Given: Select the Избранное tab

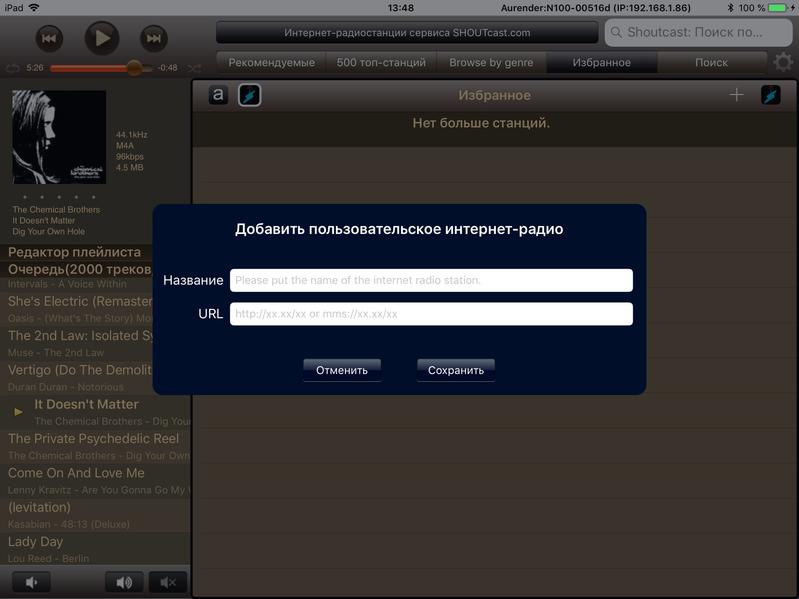Looking at the screenshot, I should (601, 63).
